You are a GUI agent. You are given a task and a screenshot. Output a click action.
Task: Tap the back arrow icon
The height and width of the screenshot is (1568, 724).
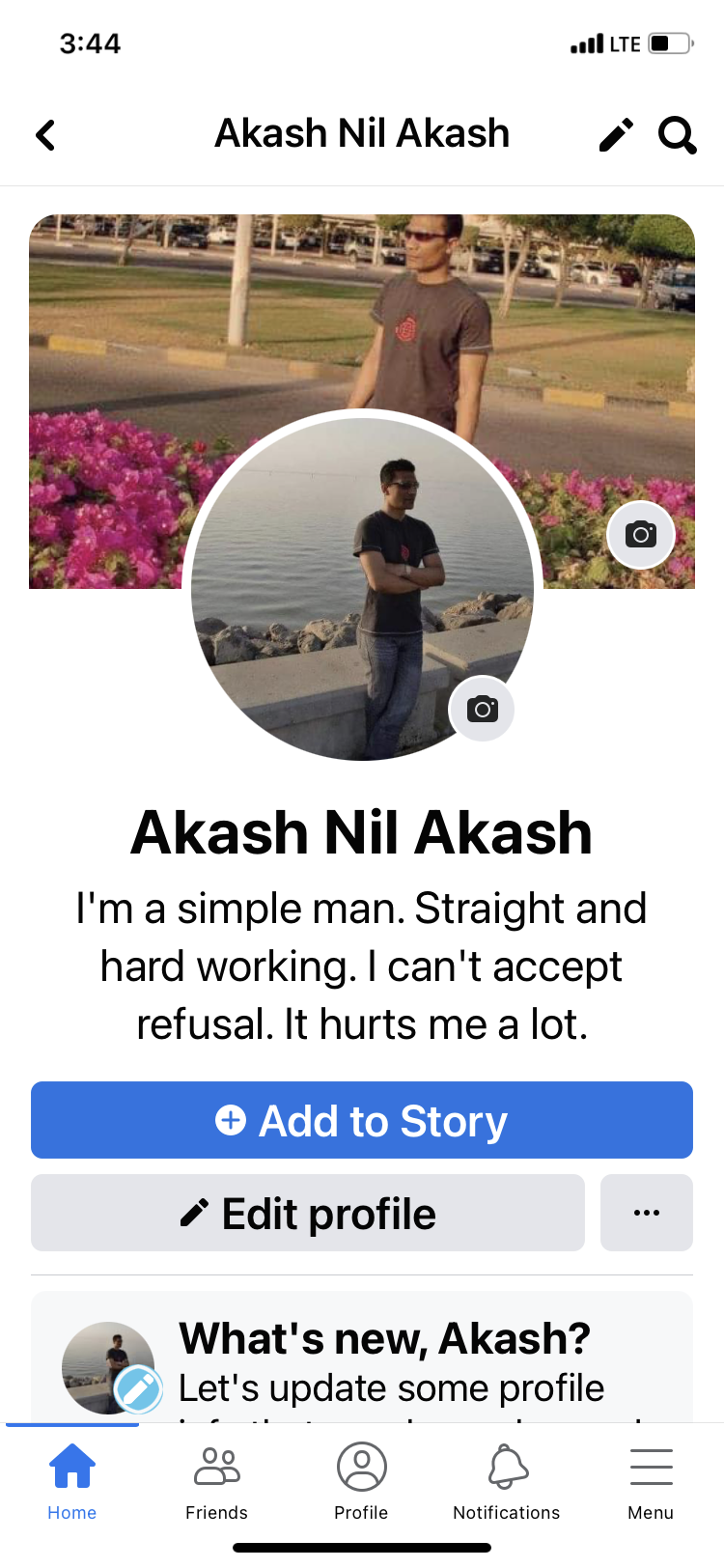click(45, 135)
